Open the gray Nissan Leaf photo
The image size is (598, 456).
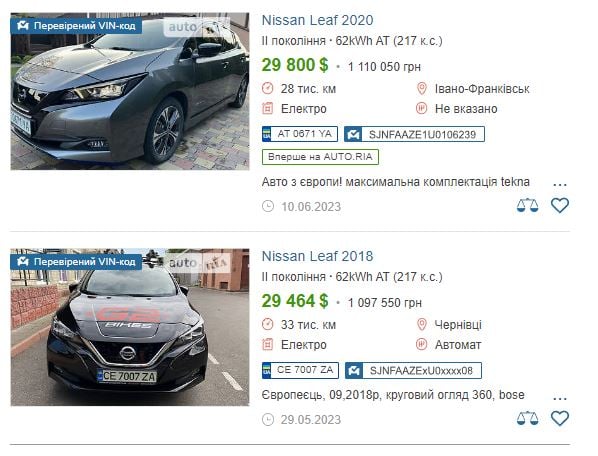tap(130, 92)
